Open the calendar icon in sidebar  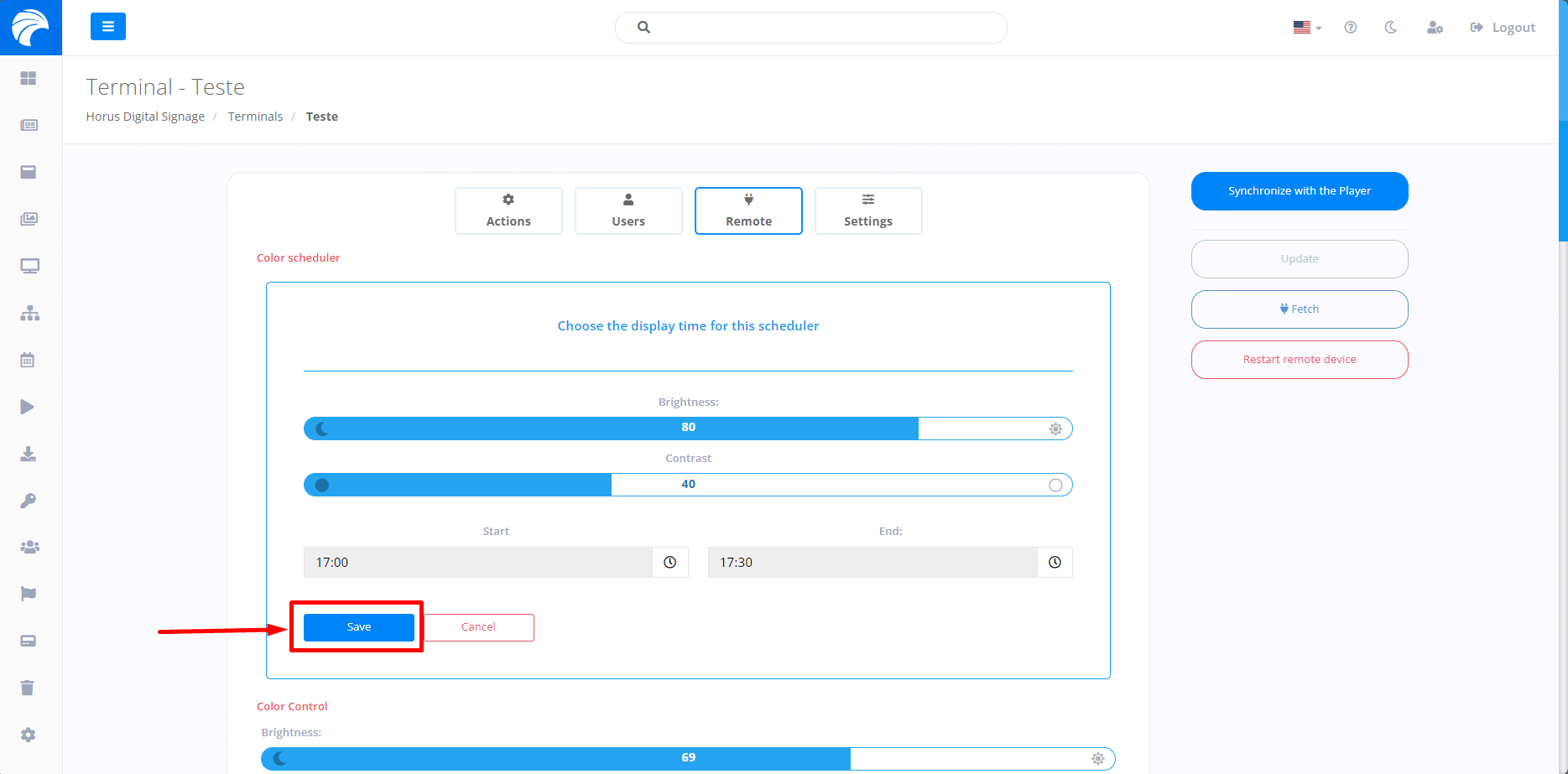(x=28, y=360)
